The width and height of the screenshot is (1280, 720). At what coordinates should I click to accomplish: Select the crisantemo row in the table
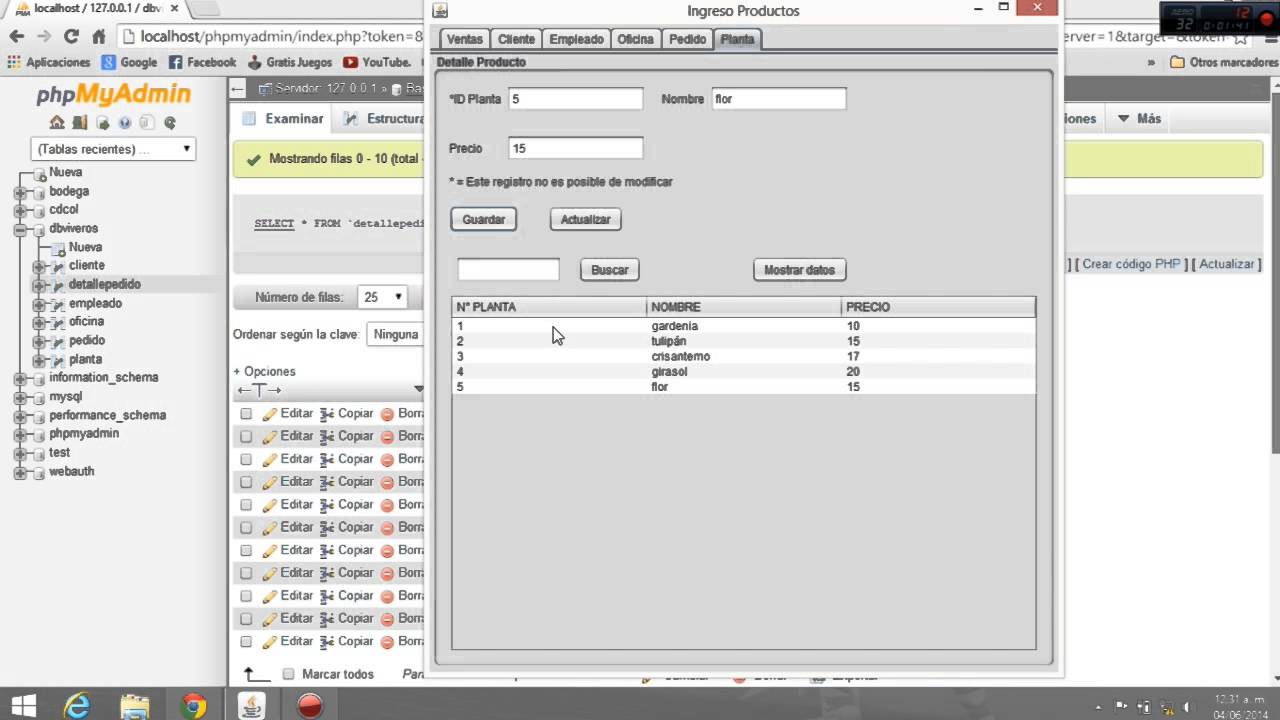point(743,356)
